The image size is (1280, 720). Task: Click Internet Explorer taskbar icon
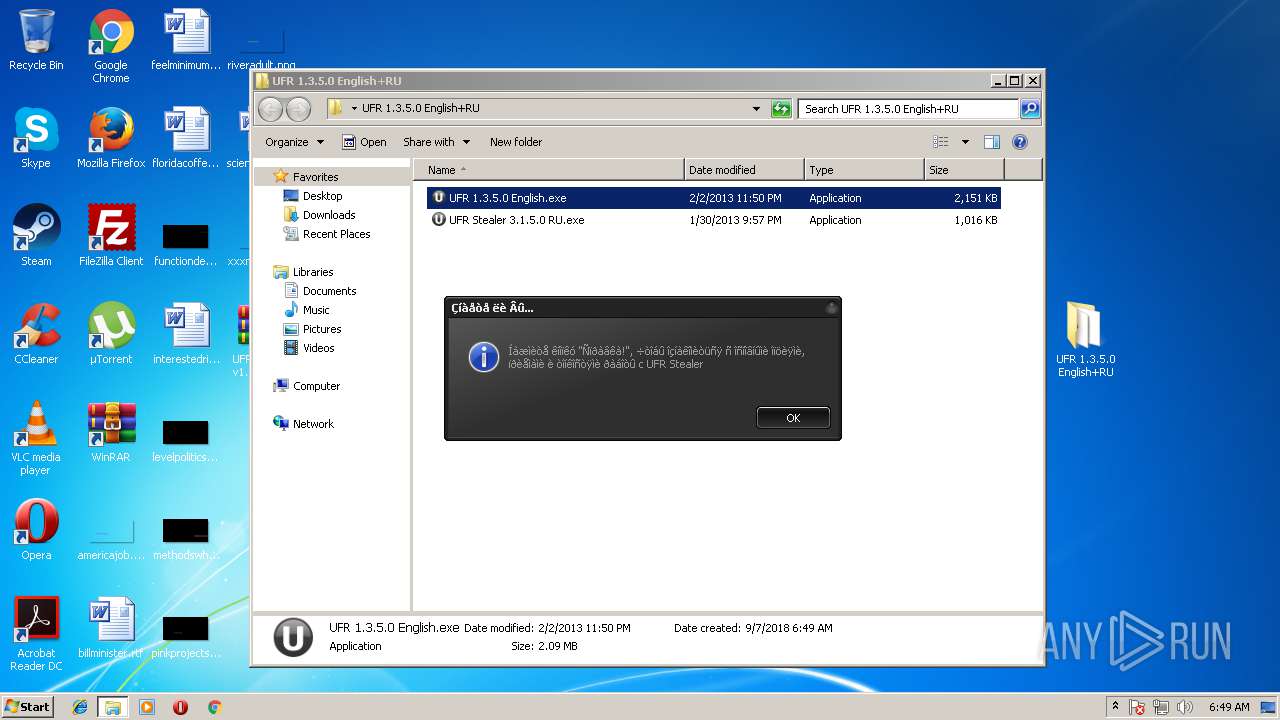point(80,707)
